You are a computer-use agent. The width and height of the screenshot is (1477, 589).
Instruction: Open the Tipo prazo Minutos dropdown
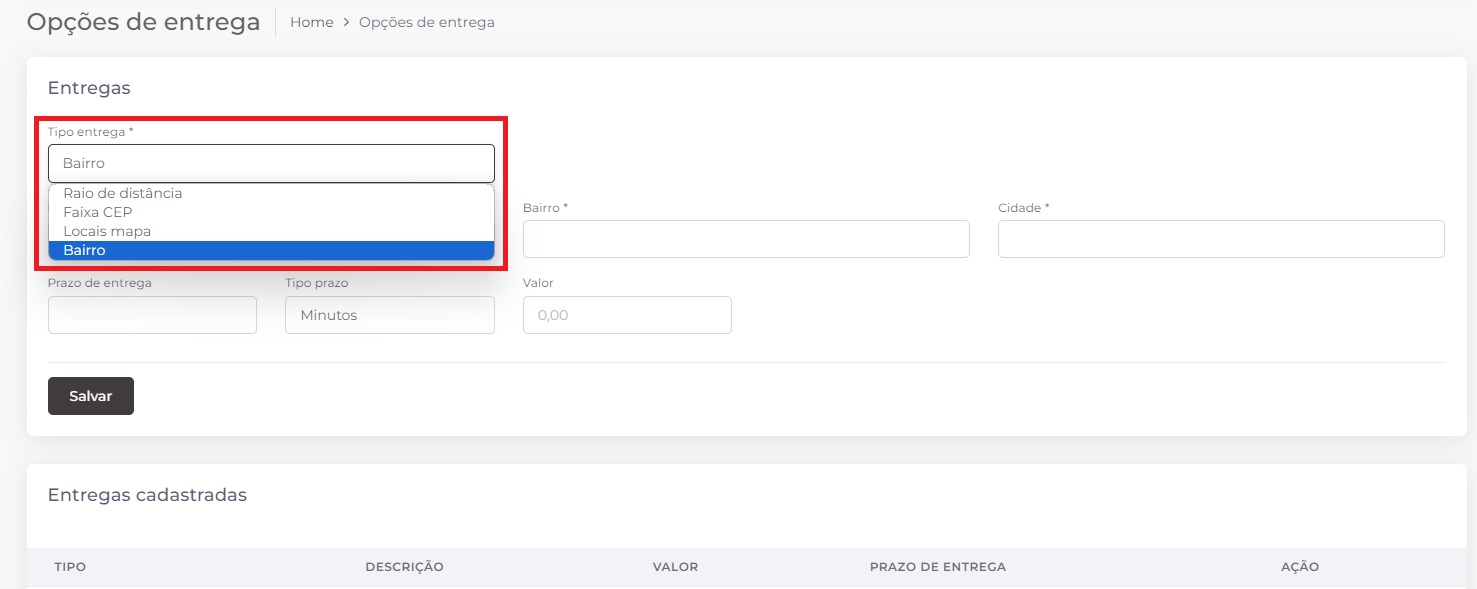(389, 315)
